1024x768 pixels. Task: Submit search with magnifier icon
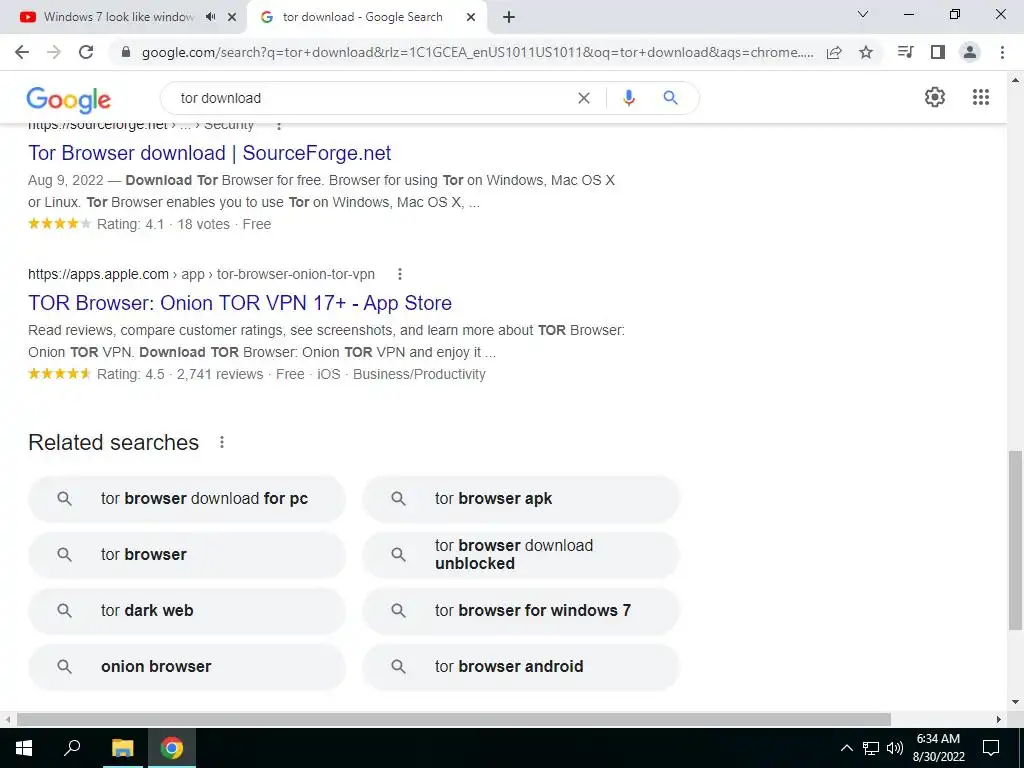[x=670, y=98]
